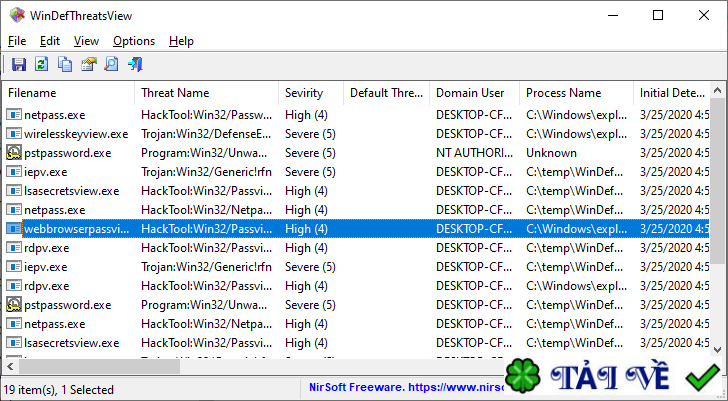
Task: Click the icon of netpass.exe with HackTool:Win32/Passw... threat
Action: click(x=14, y=115)
